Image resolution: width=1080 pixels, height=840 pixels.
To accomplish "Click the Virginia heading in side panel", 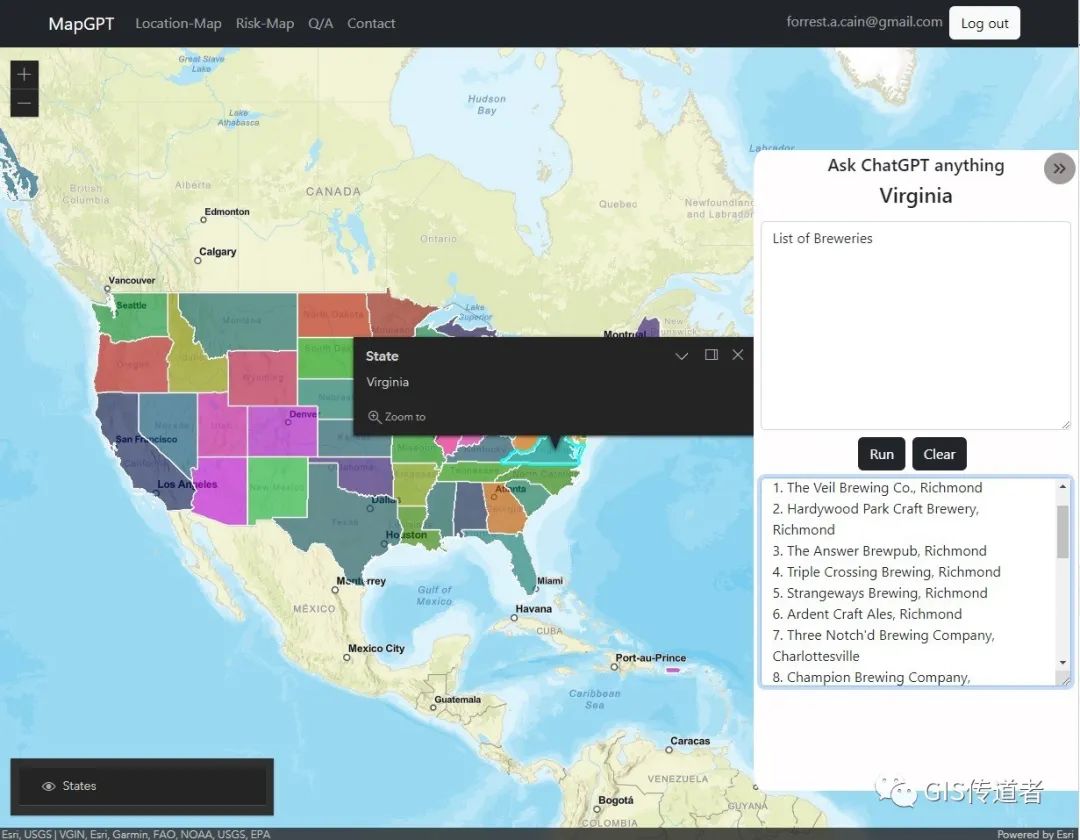I will [x=915, y=196].
